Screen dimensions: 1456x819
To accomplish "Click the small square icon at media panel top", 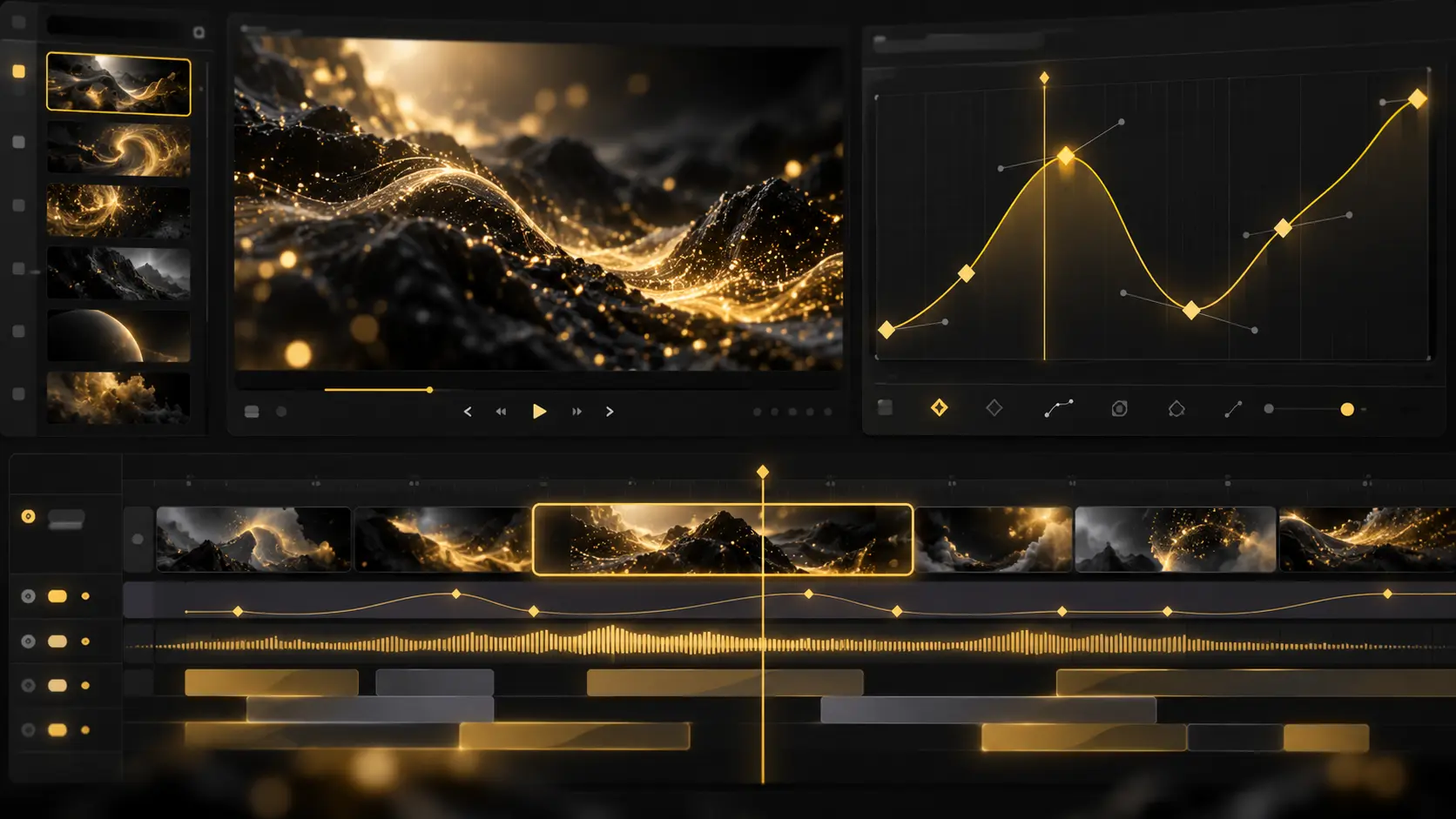I will tap(199, 32).
